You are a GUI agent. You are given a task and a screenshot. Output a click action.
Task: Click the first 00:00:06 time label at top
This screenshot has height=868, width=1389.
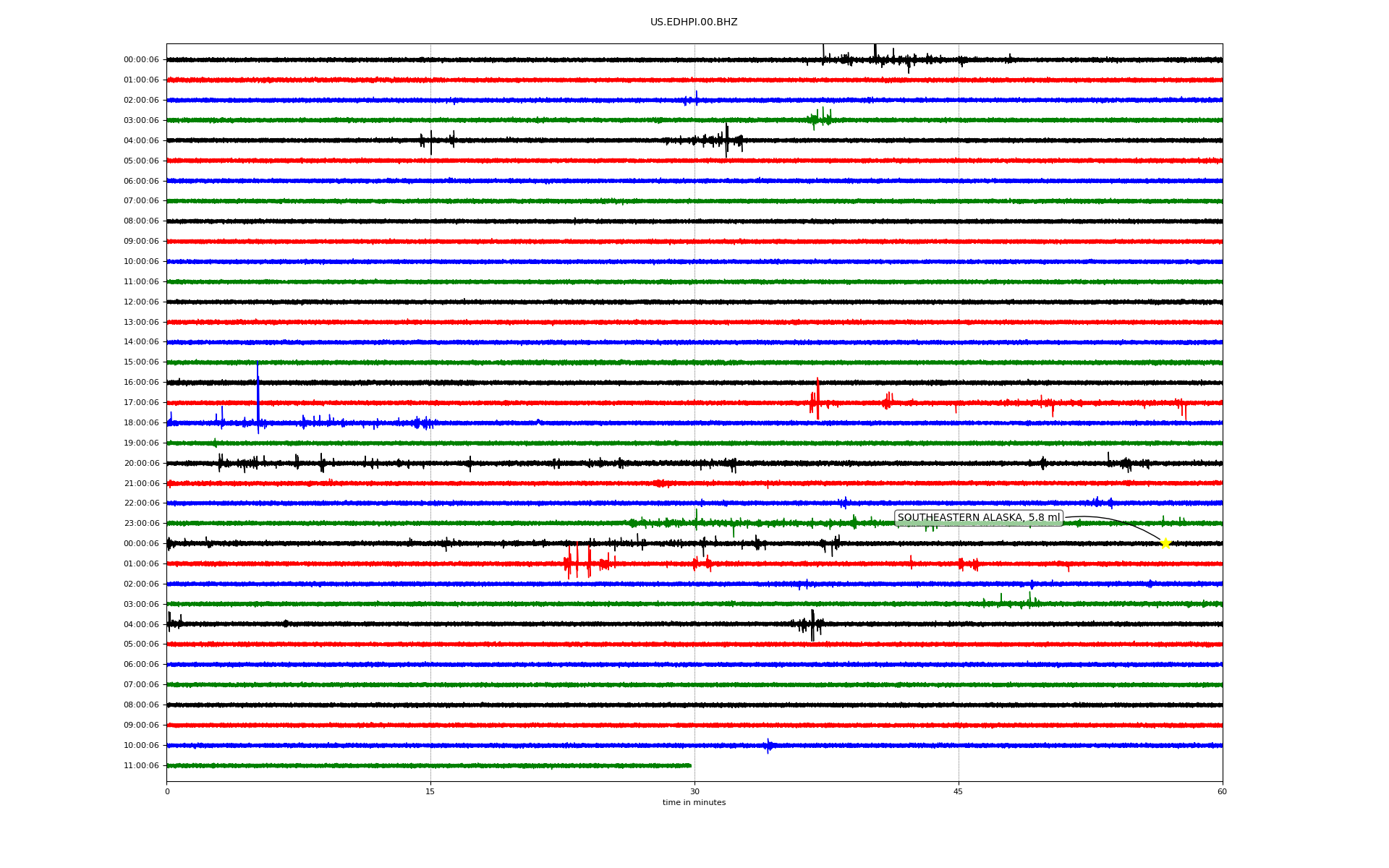click(x=141, y=60)
